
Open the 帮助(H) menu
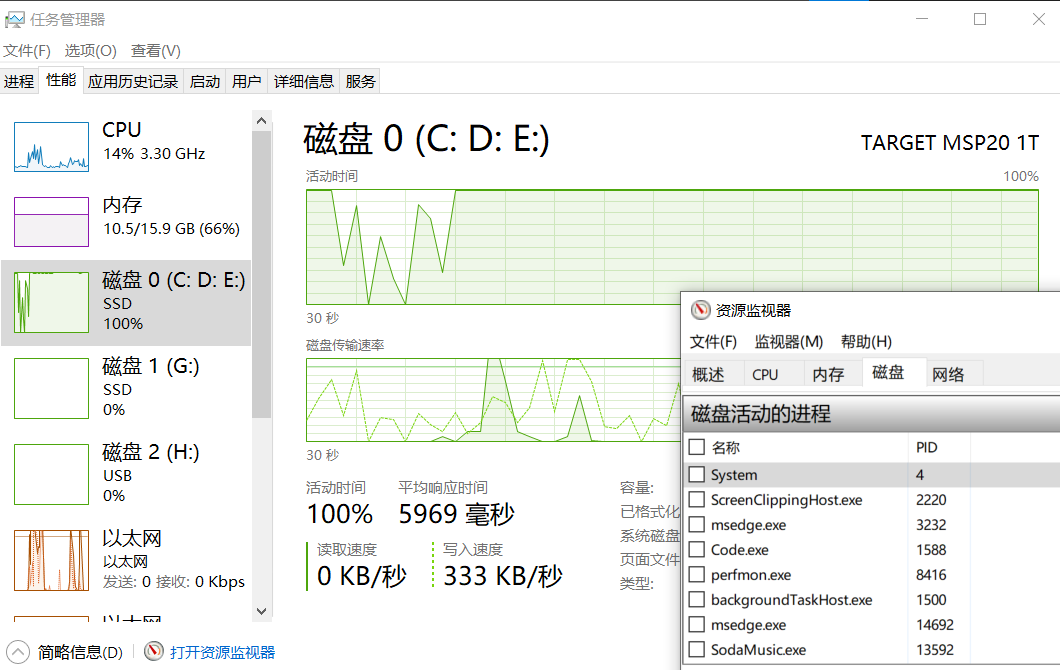866,341
